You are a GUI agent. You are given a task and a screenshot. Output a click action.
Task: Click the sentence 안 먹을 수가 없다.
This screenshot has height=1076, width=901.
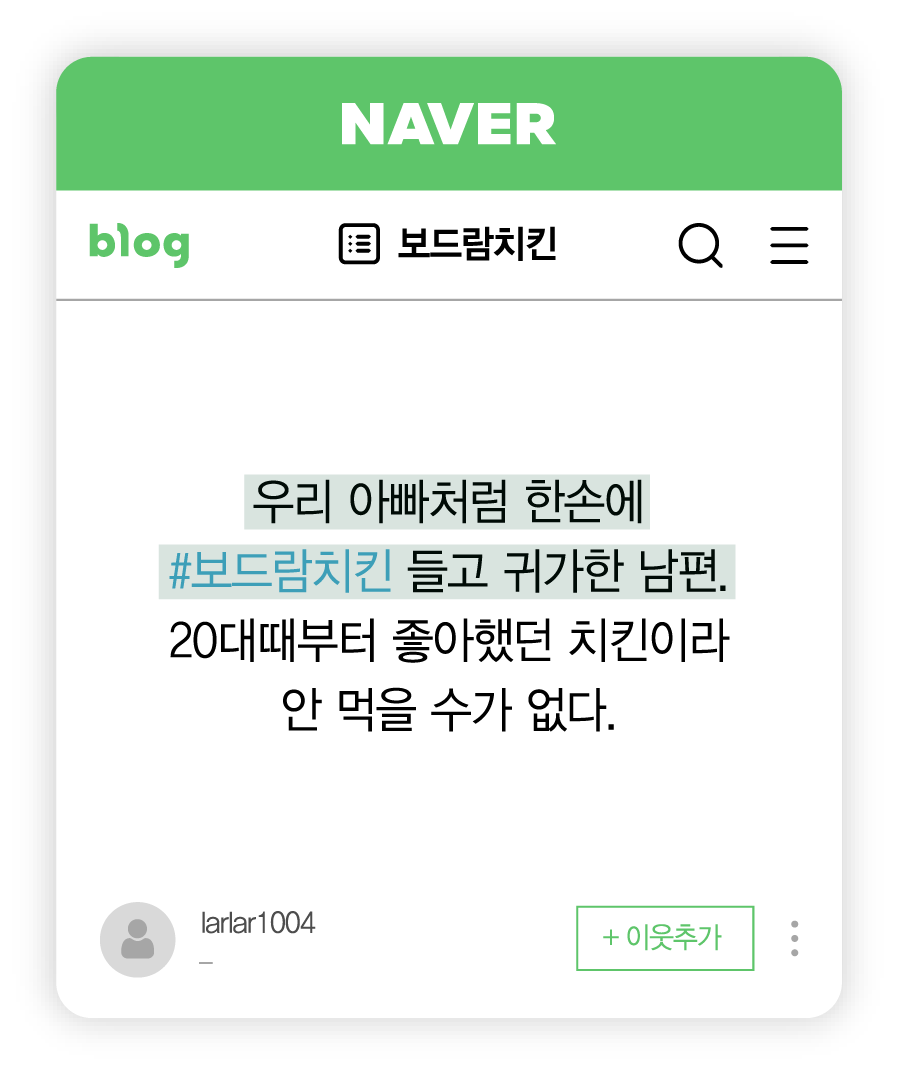click(x=449, y=710)
